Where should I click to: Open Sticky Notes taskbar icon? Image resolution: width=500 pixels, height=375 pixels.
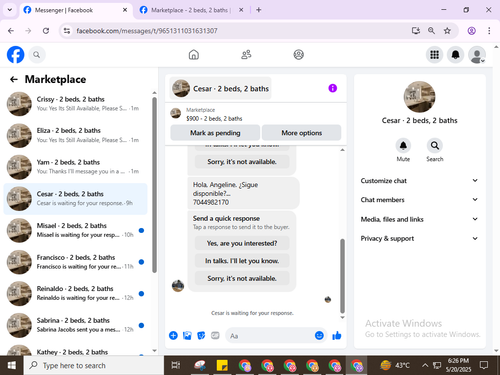(x=222, y=365)
